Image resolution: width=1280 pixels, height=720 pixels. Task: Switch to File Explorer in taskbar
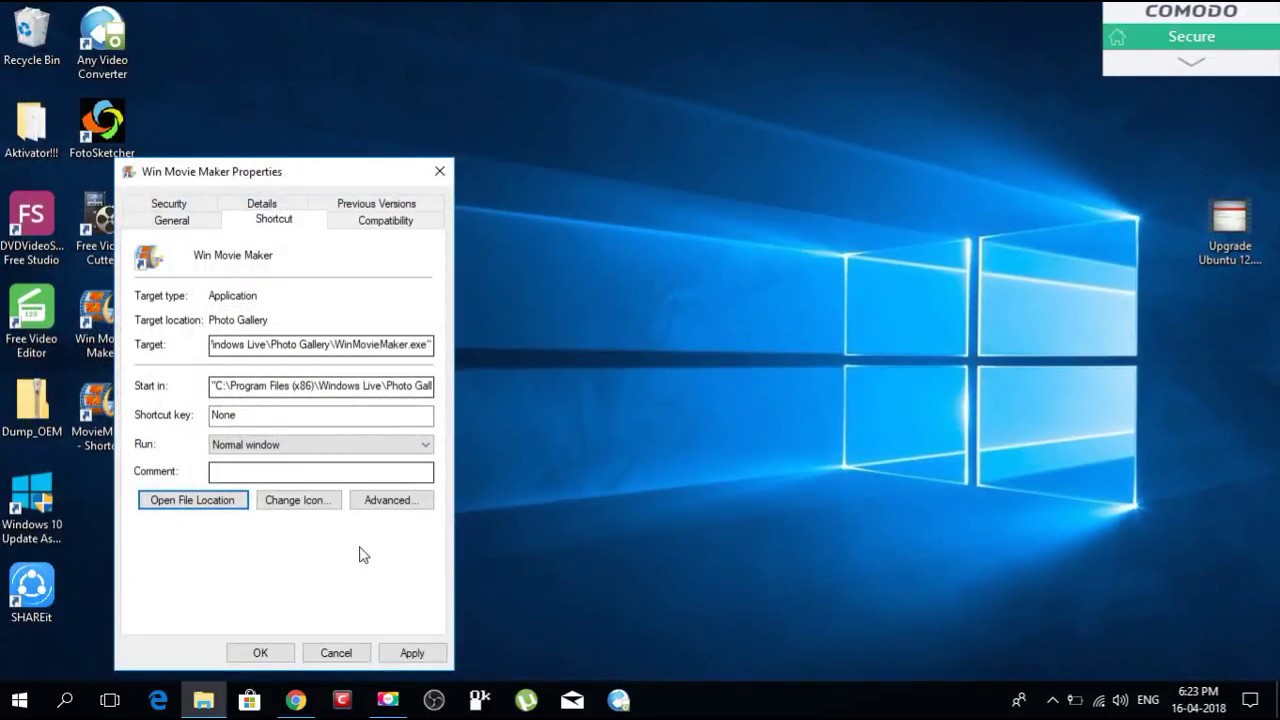[204, 700]
